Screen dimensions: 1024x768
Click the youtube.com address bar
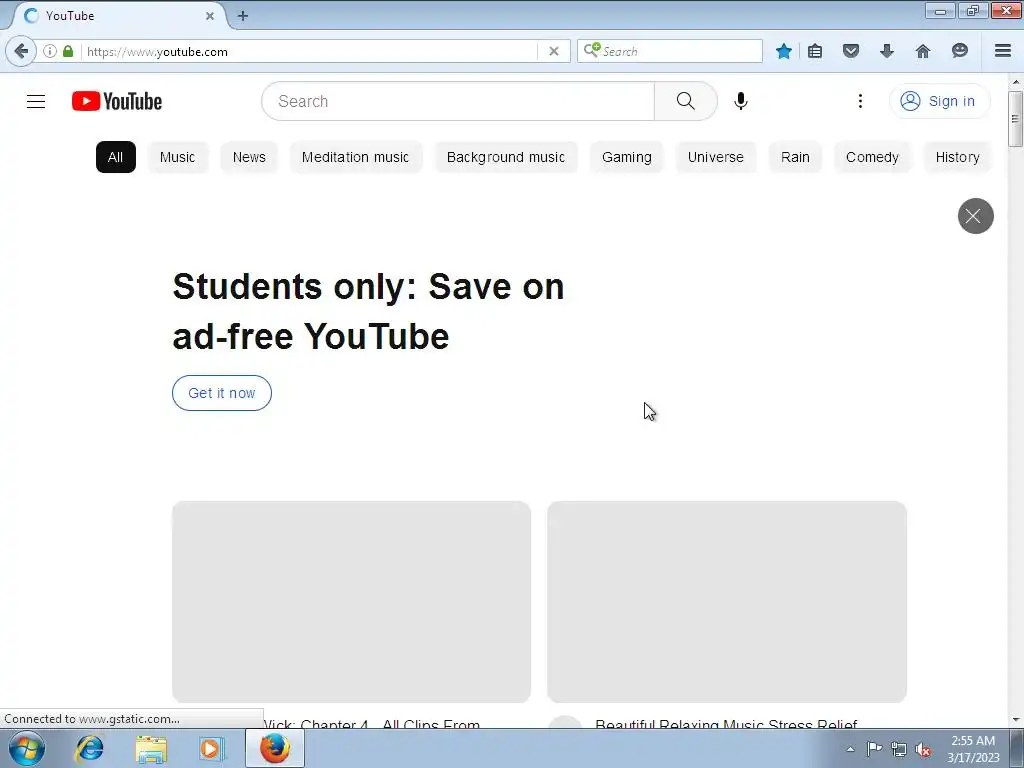tap(310, 52)
